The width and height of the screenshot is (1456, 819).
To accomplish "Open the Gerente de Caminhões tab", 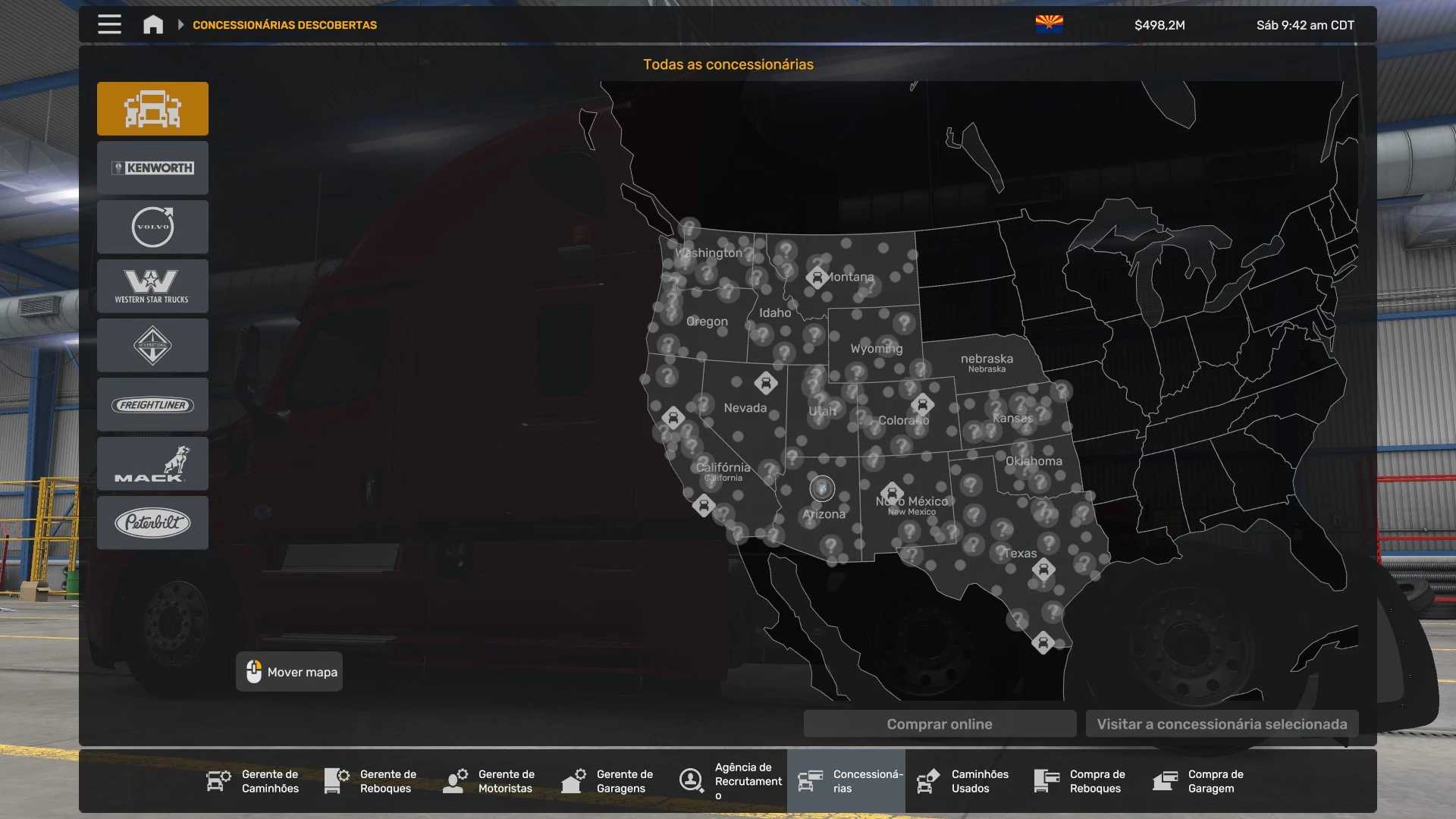I will tap(253, 781).
